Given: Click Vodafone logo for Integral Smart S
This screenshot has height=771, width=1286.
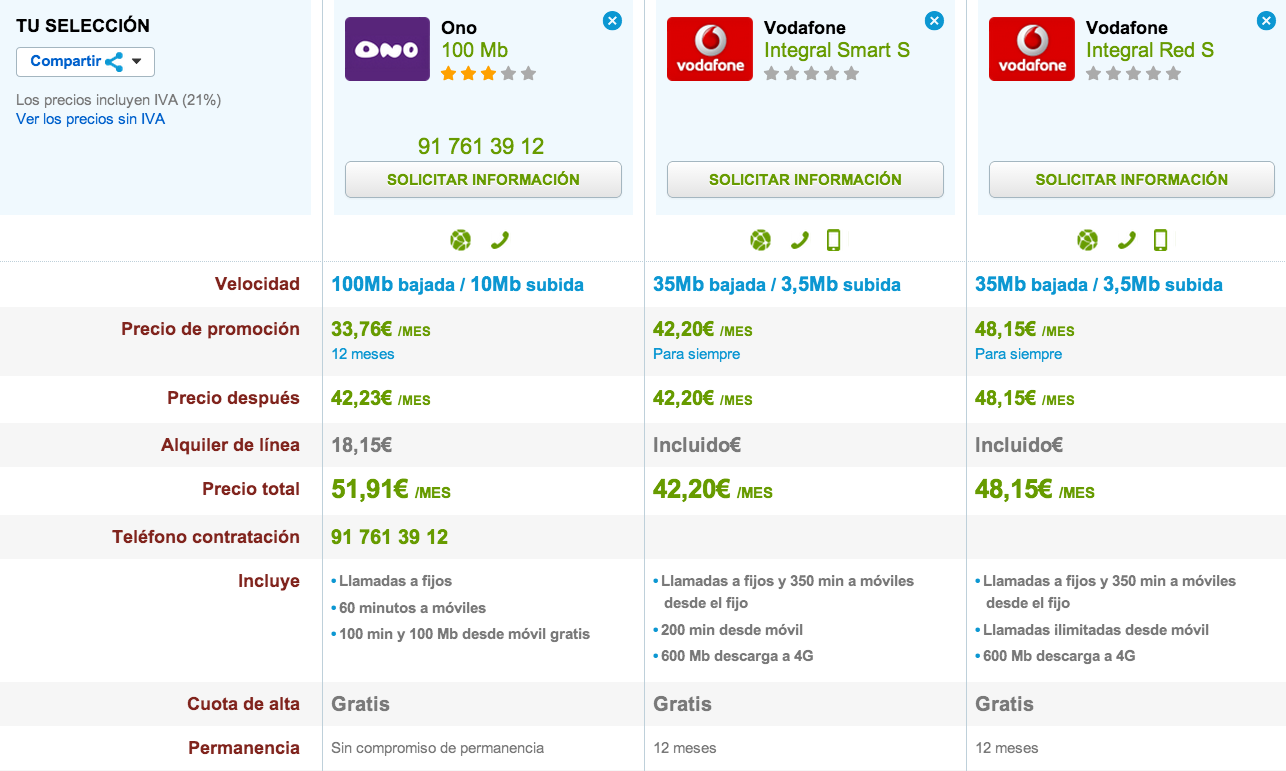Looking at the screenshot, I should point(710,49).
